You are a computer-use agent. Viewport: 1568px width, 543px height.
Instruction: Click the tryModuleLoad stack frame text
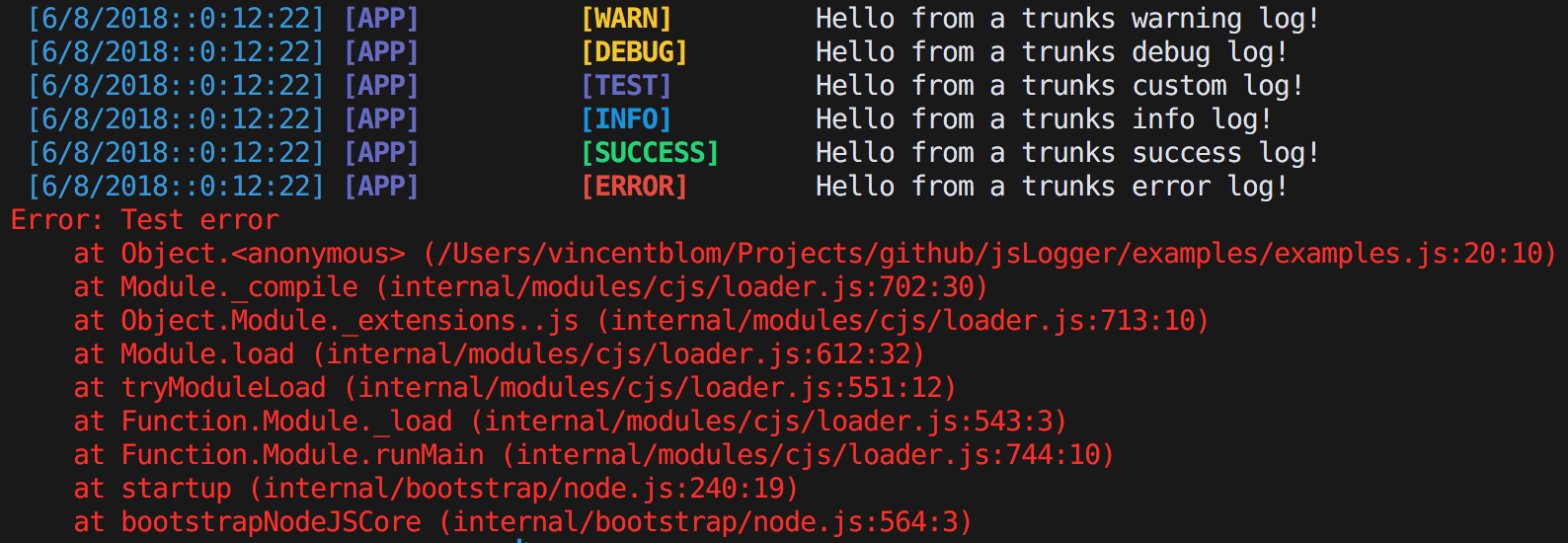click(223, 388)
